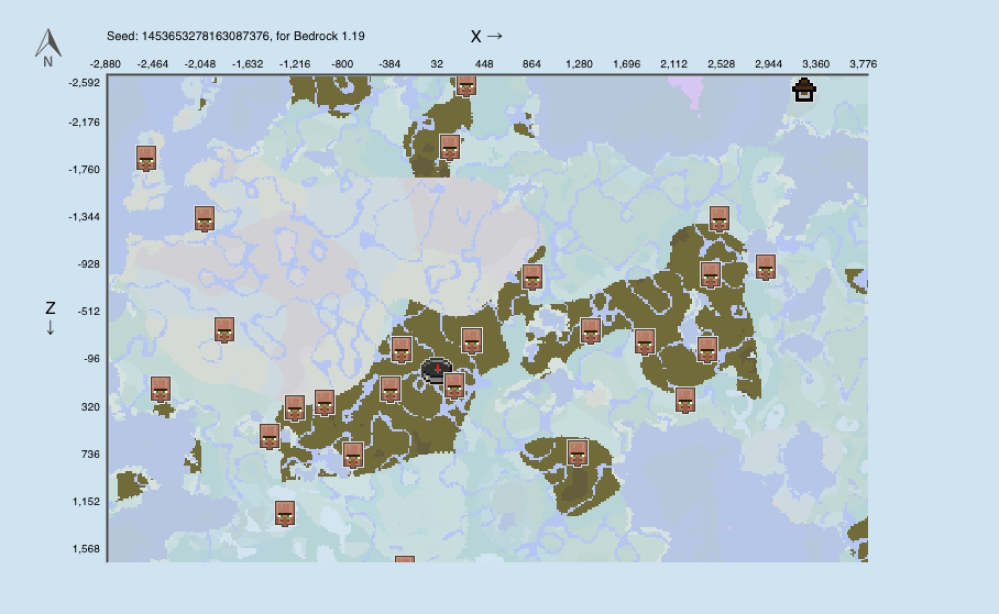Click village marker near X 2,400, Z -210
999x614 pixels.
coord(707,350)
